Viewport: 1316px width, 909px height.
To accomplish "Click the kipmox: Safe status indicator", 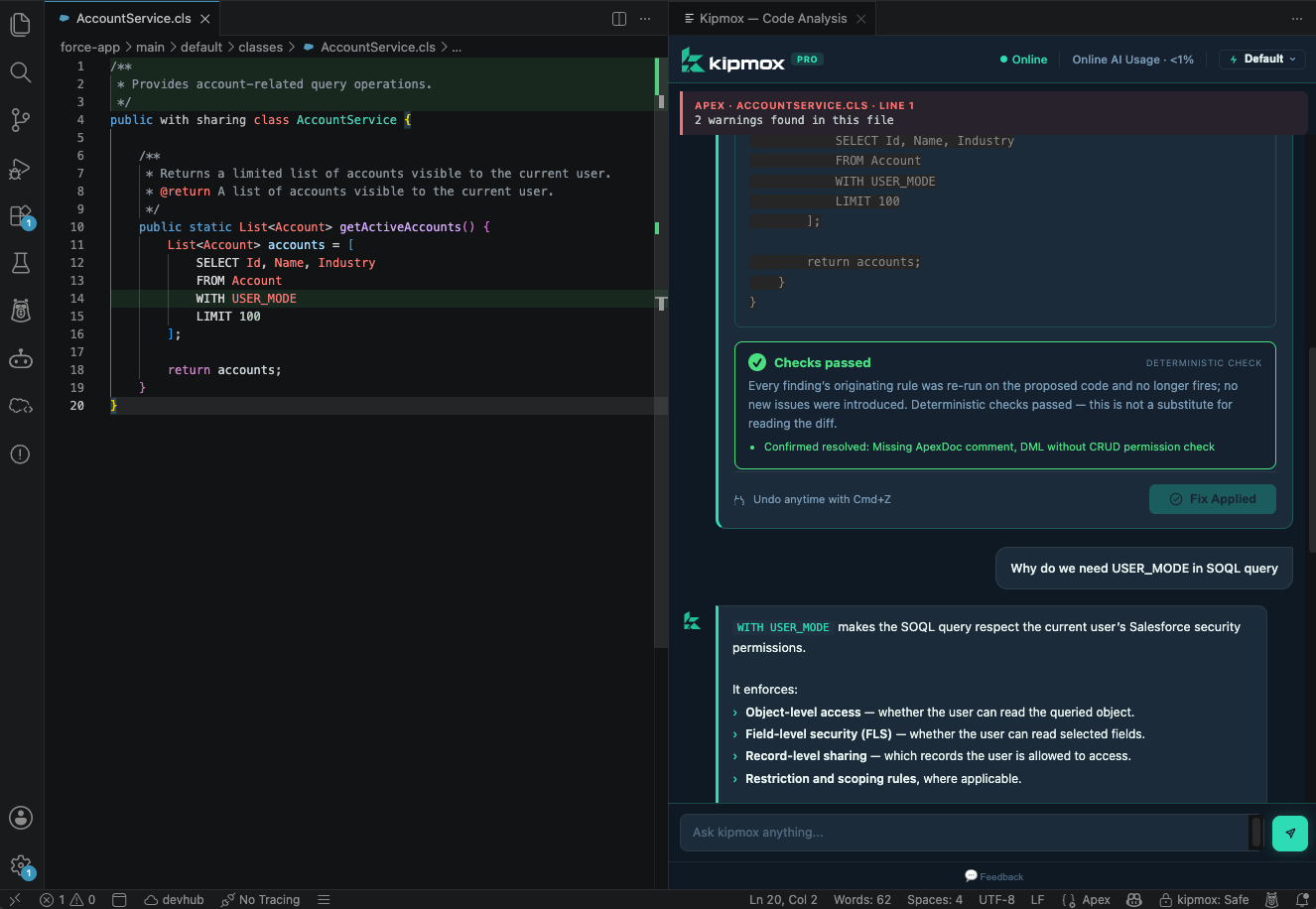I will click(x=1204, y=900).
